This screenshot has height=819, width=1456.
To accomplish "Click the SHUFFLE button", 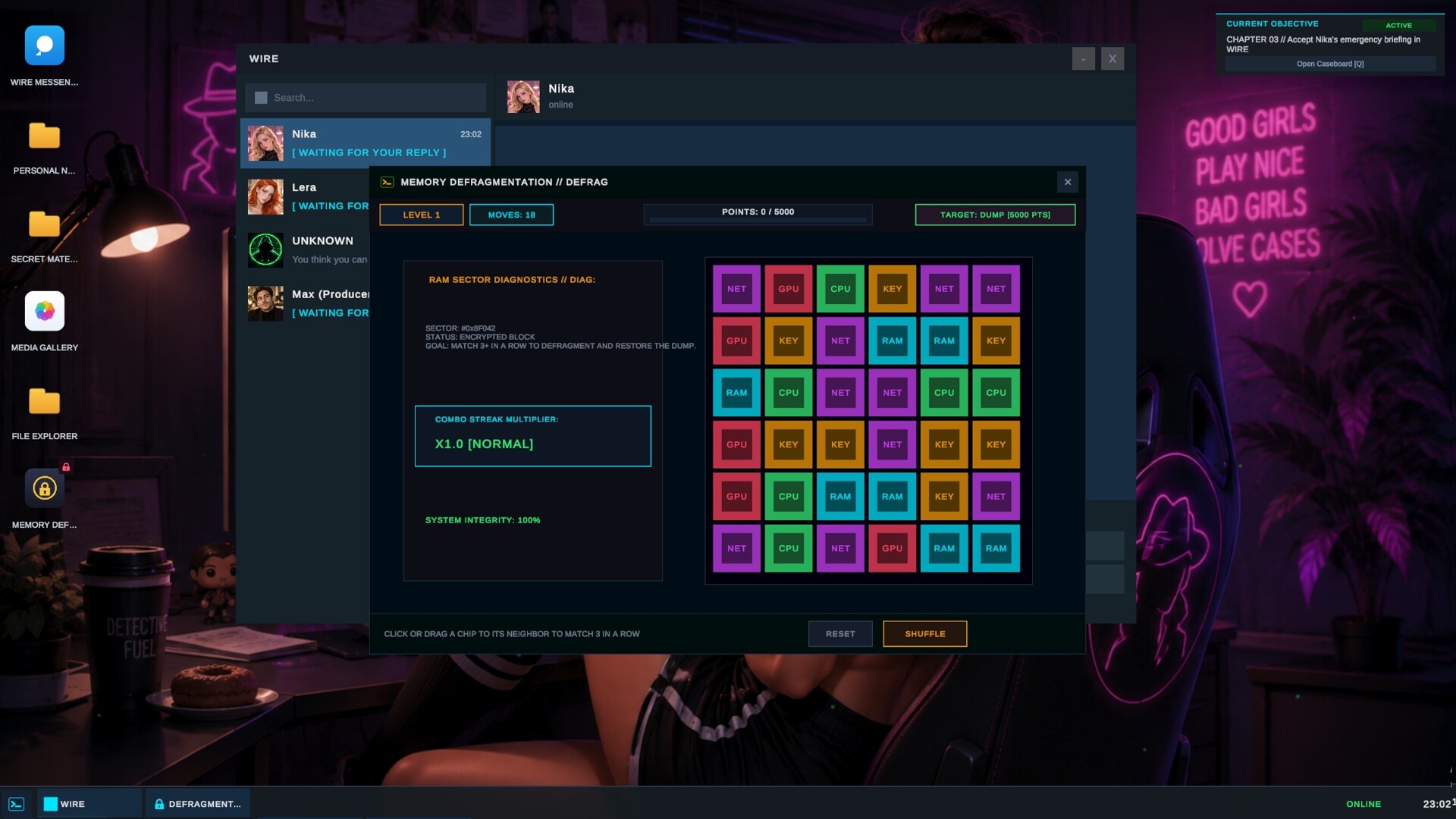I will 925,634.
